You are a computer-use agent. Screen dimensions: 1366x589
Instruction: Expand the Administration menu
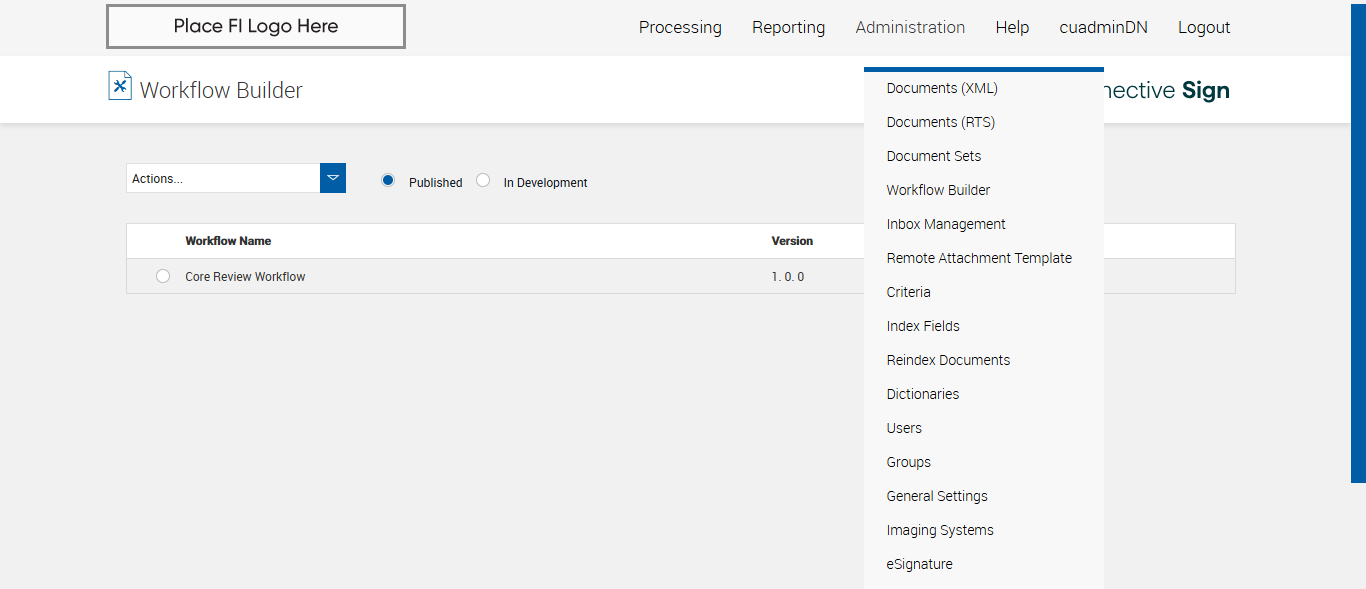click(910, 27)
